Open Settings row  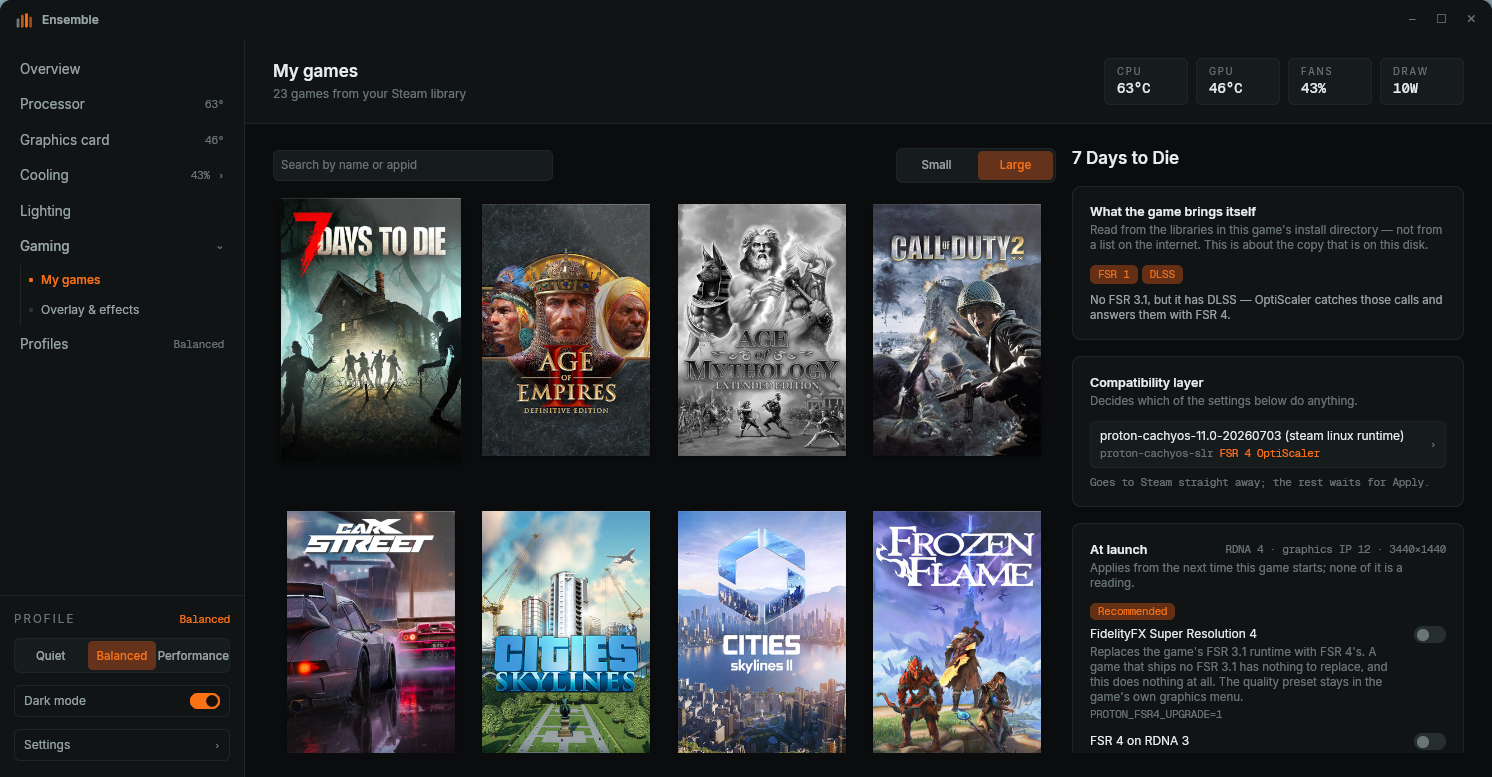pyautogui.click(x=122, y=745)
